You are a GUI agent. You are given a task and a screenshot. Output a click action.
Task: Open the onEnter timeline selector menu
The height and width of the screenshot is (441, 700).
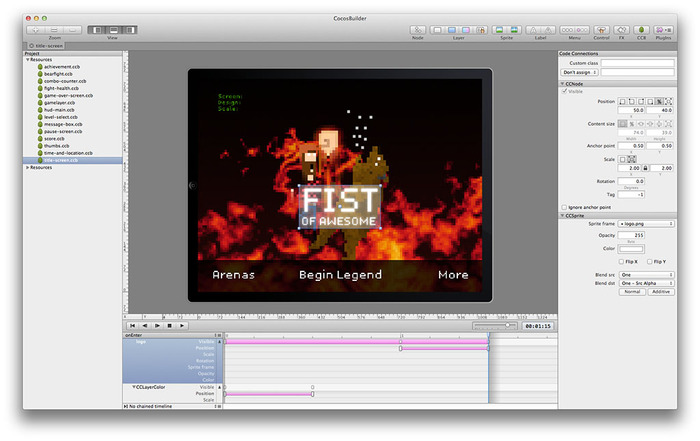tap(218, 335)
